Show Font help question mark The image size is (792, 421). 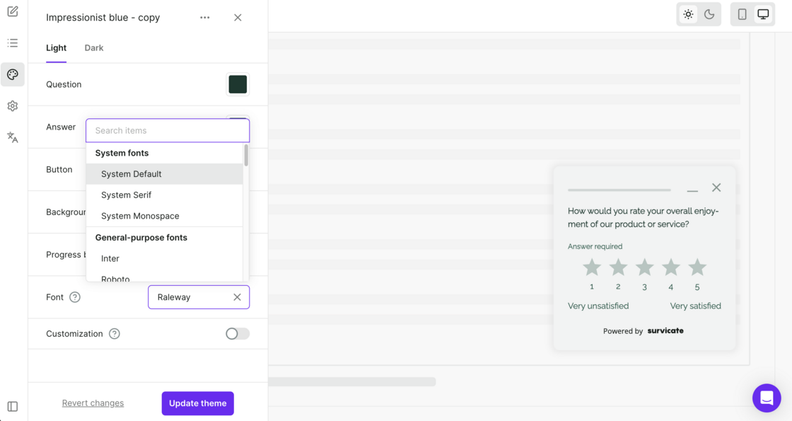point(75,297)
